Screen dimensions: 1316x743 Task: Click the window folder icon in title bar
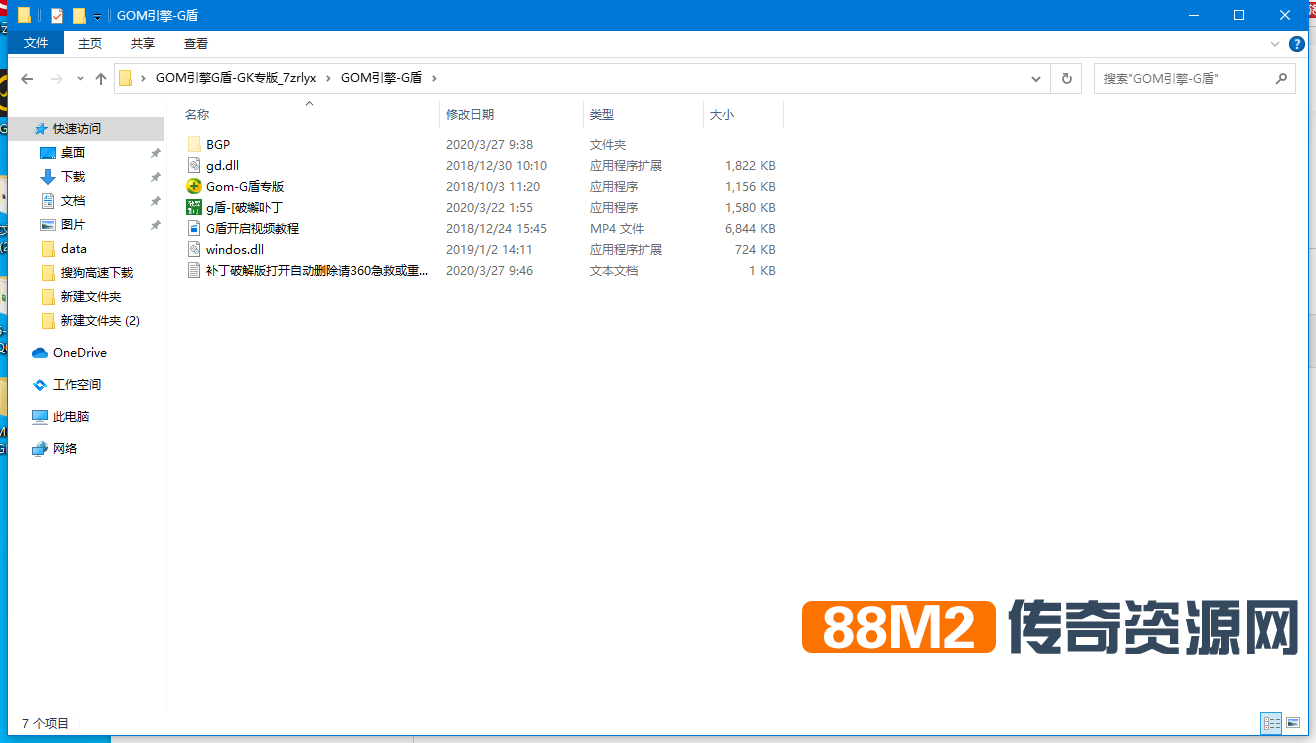[x=25, y=16]
